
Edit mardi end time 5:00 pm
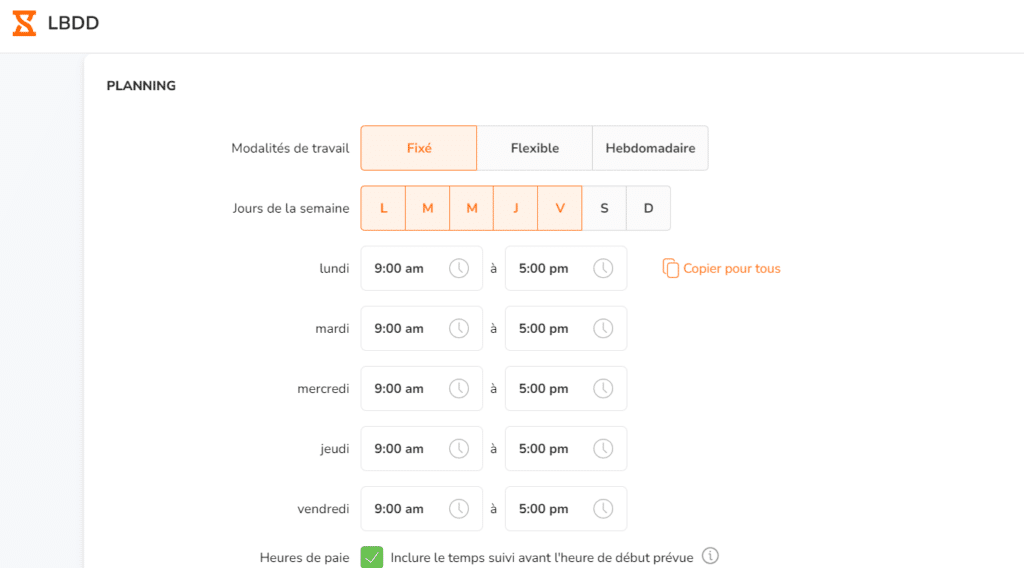566,328
